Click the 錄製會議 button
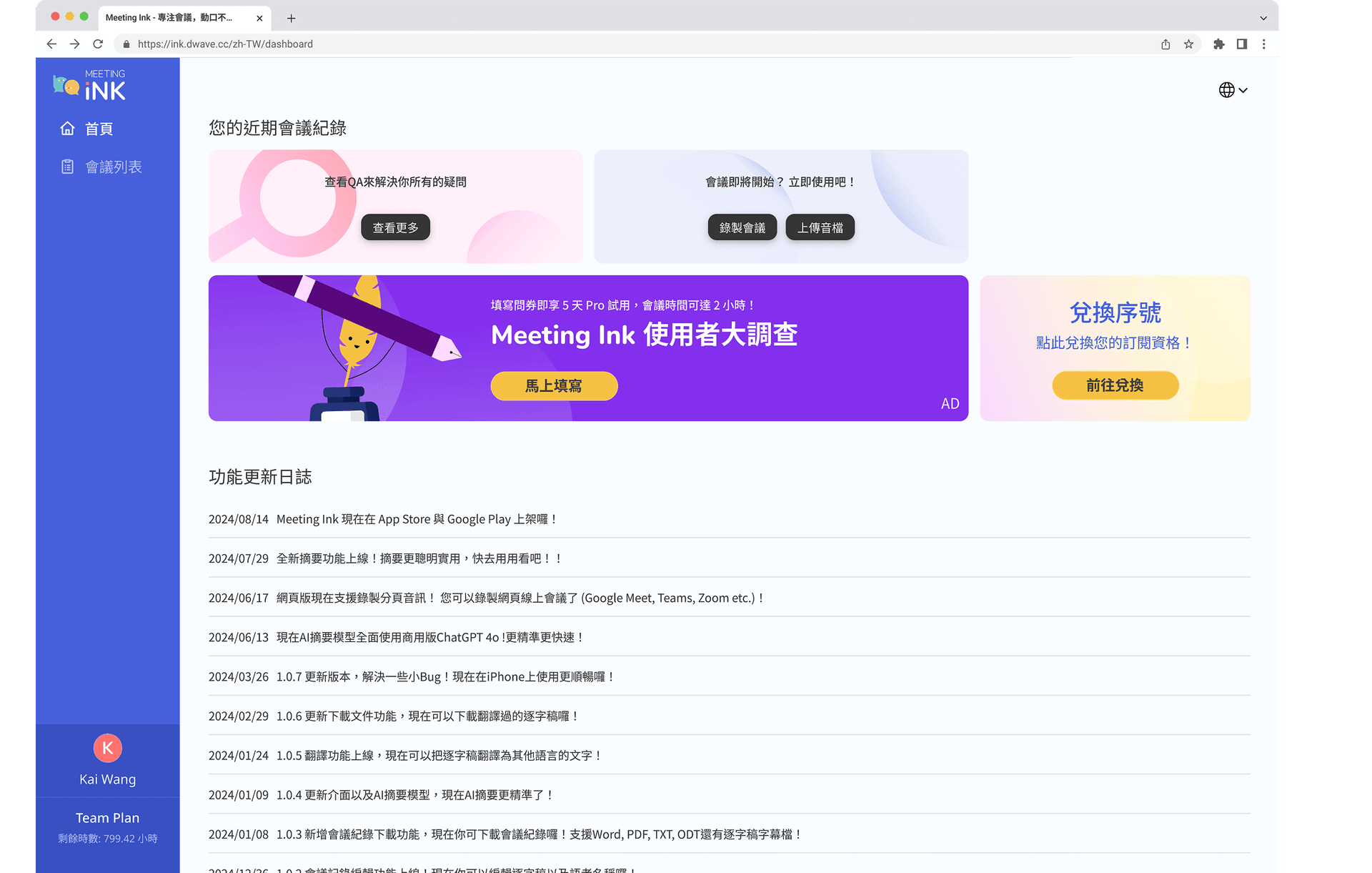Viewport: 1372px width, 873px height. click(742, 227)
